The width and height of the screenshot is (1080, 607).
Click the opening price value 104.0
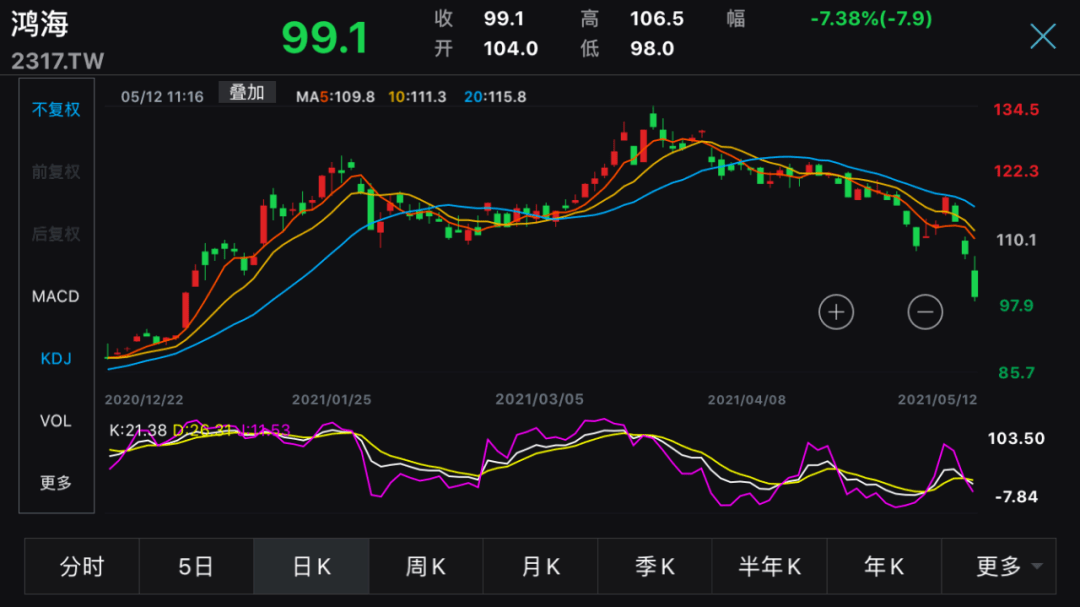510,49
